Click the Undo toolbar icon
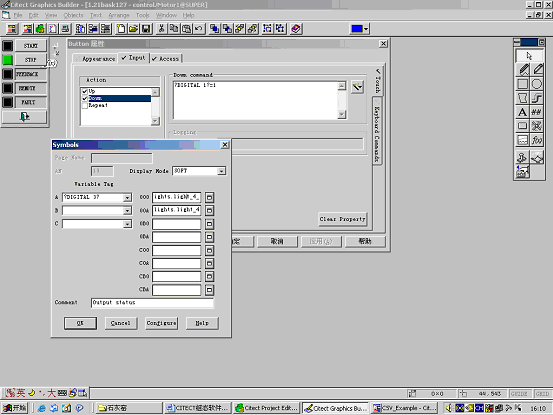The height and width of the screenshot is (415, 553). 199,29
